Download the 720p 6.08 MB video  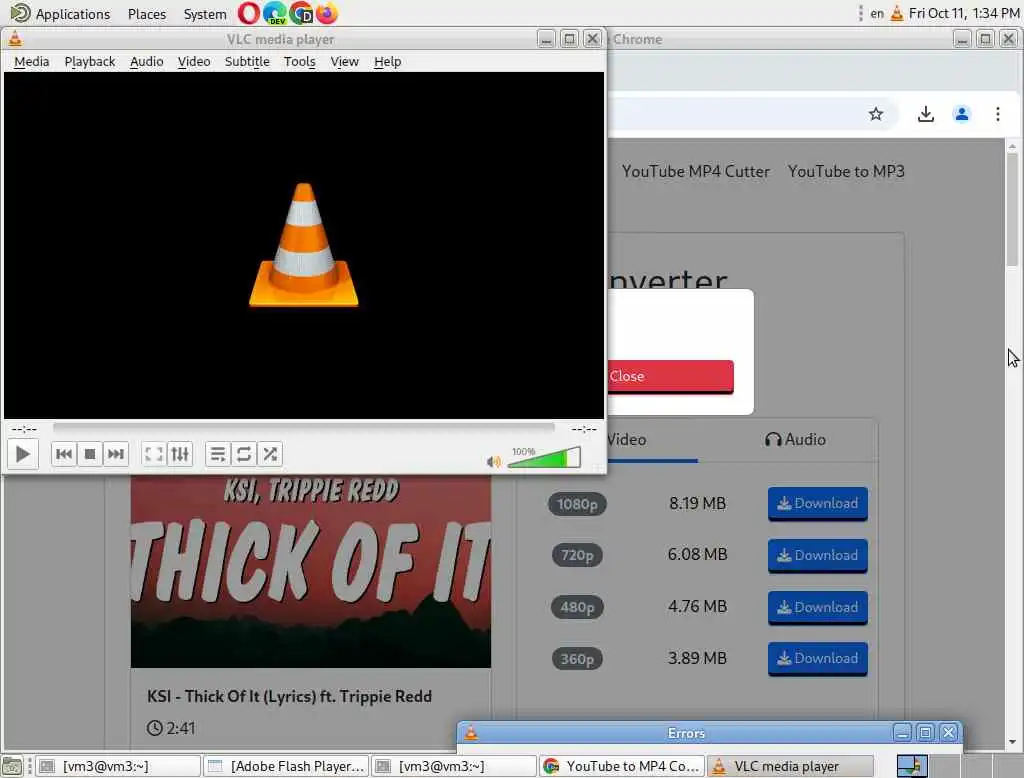pyautogui.click(x=818, y=555)
